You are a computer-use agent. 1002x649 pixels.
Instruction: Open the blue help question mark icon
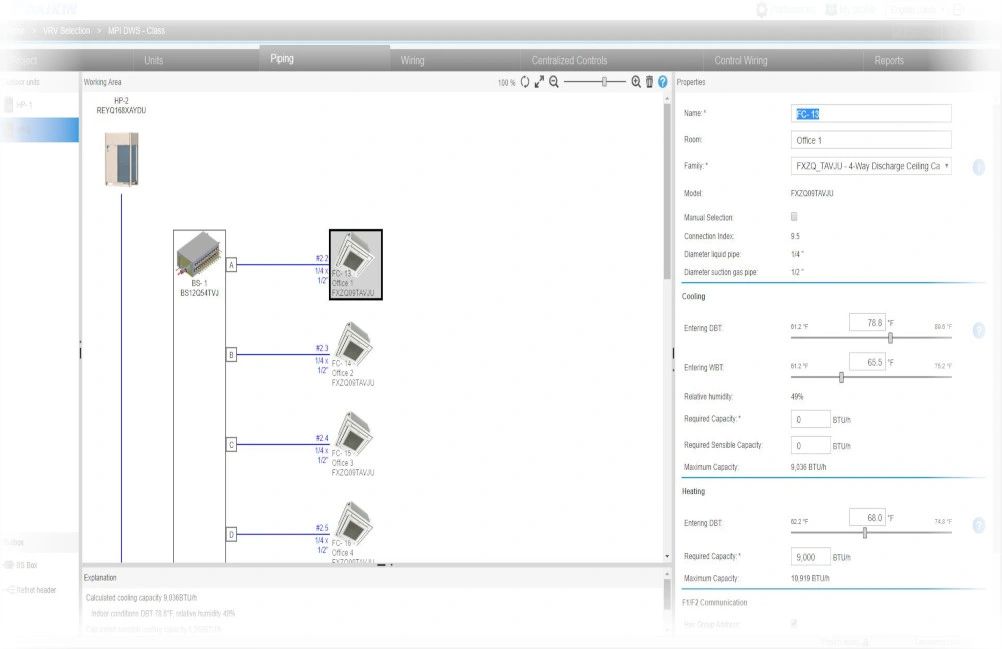(x=663, y=82)
